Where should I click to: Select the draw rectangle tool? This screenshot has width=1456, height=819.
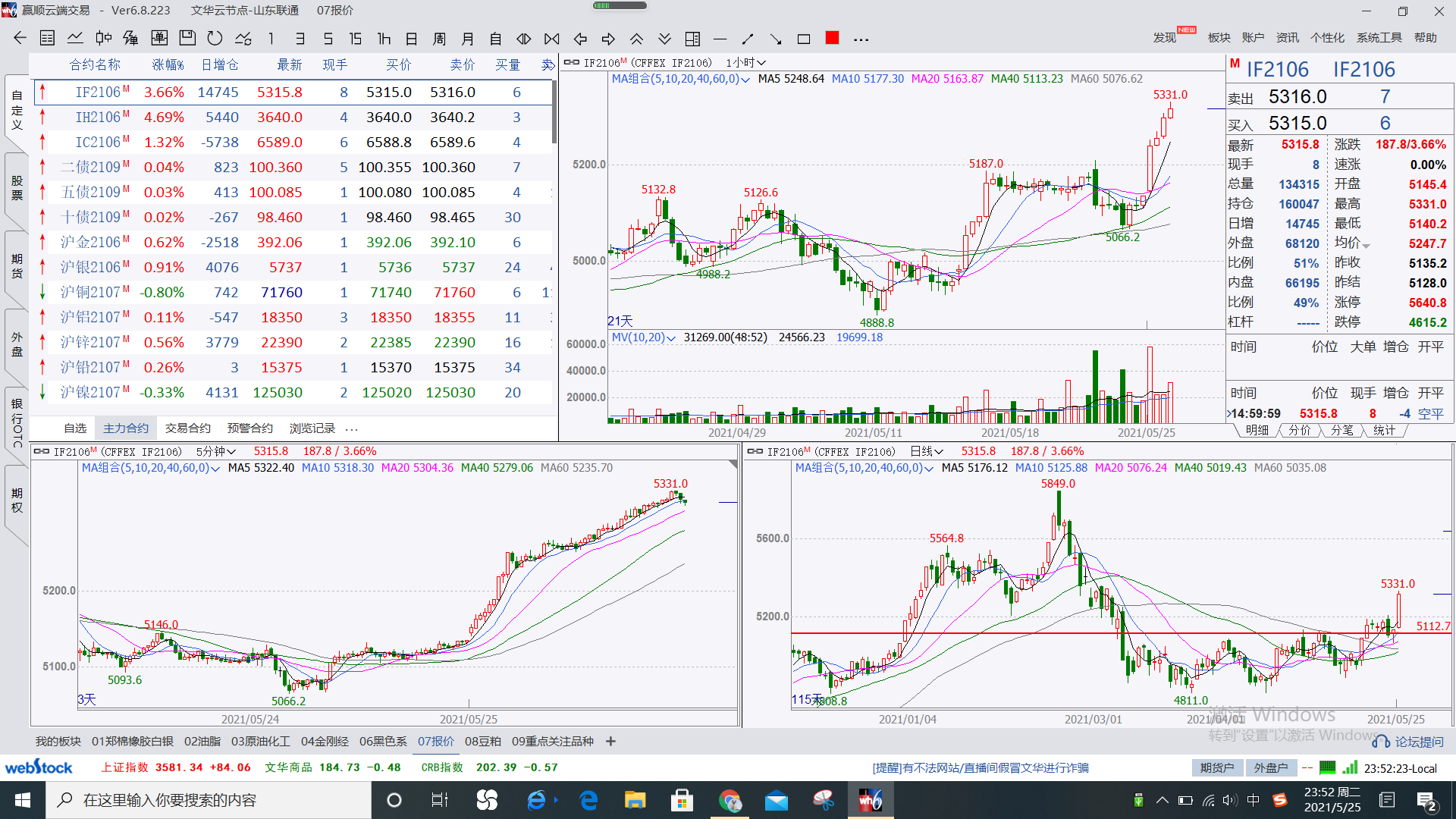[804, 39]
